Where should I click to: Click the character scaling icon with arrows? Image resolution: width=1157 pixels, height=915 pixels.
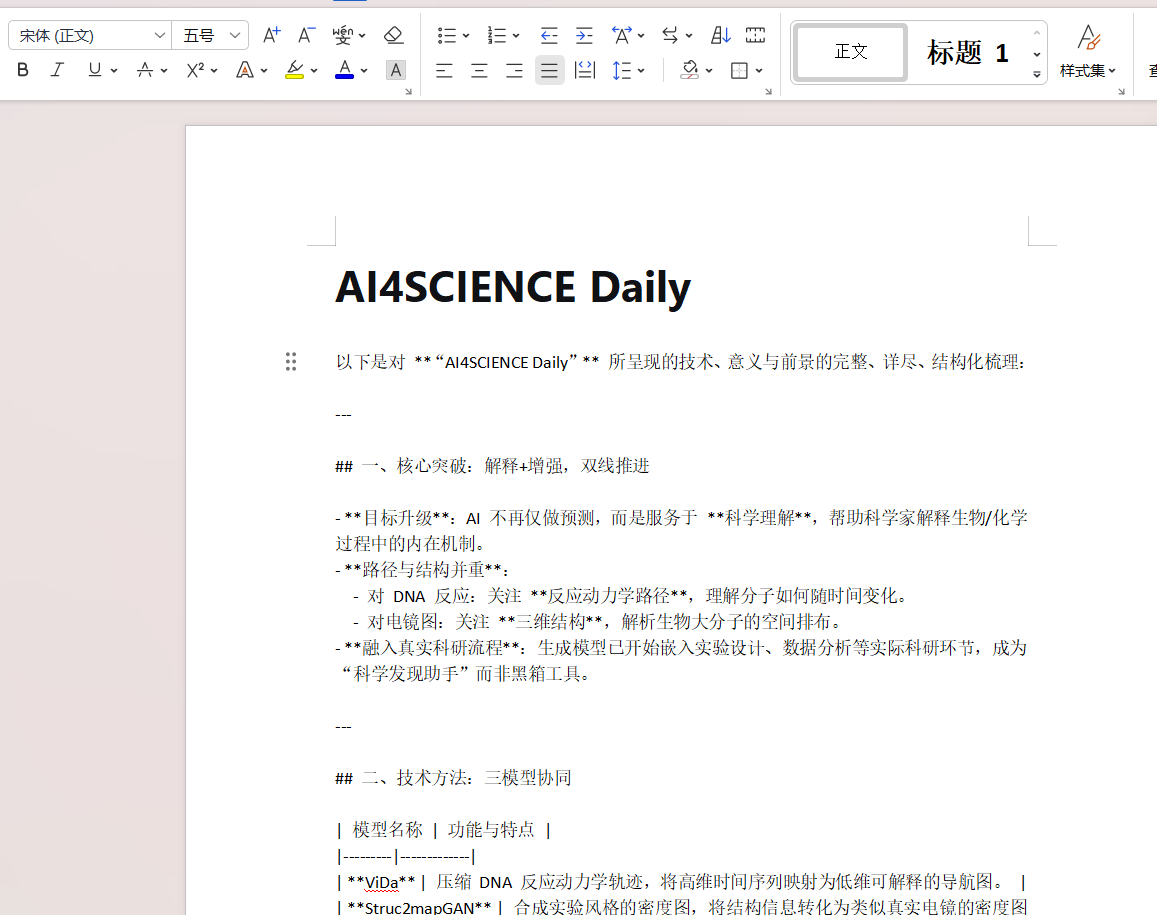621,35
